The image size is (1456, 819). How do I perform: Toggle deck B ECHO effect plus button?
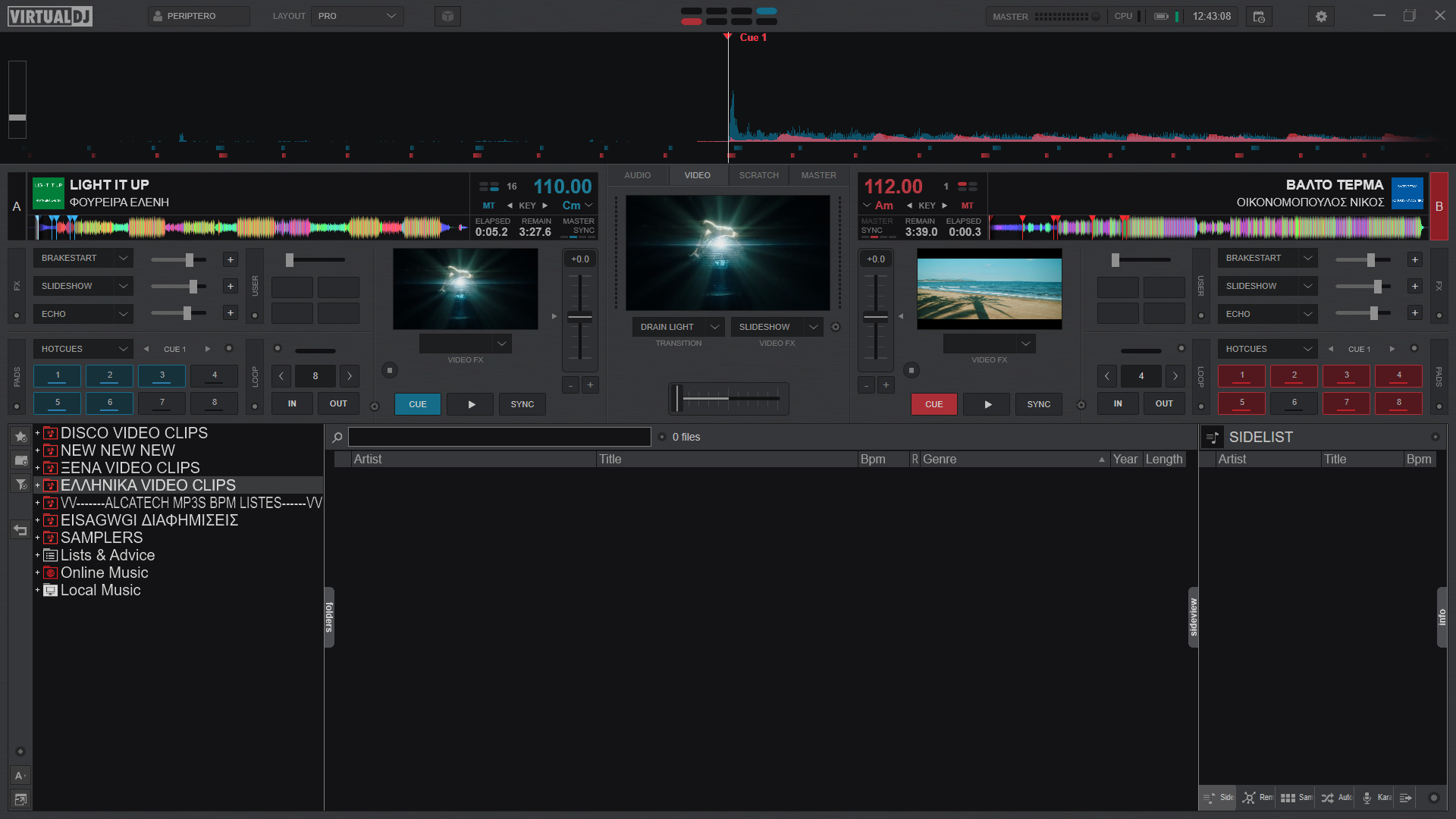1415,312
